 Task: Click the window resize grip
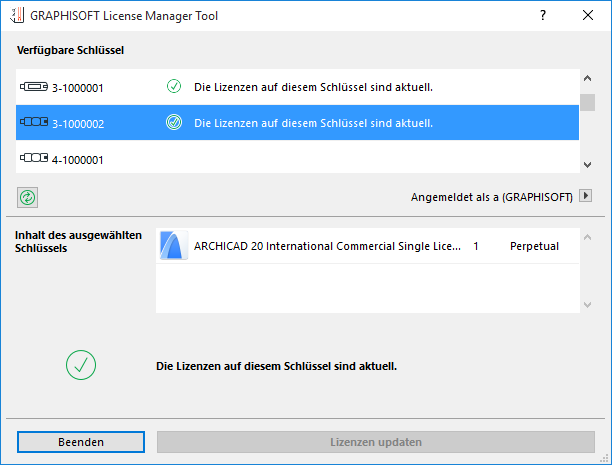pos(605,459)
